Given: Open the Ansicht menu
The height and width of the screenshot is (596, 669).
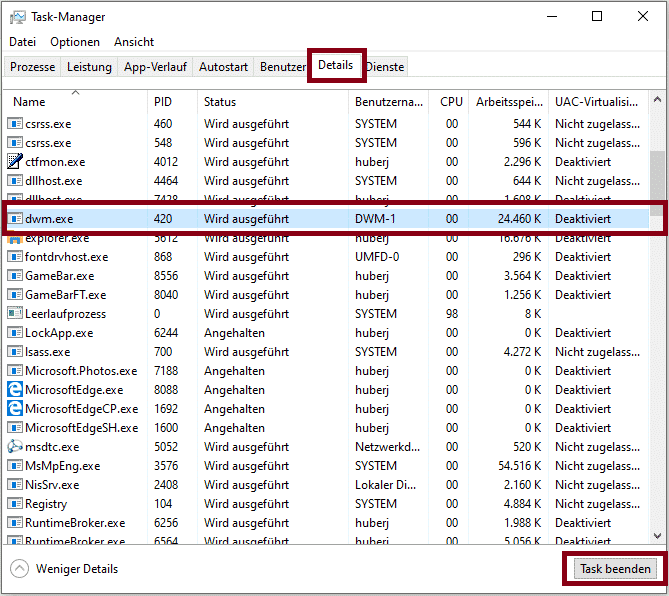Looking at the screenshot, I should click(x=134, y=42).
